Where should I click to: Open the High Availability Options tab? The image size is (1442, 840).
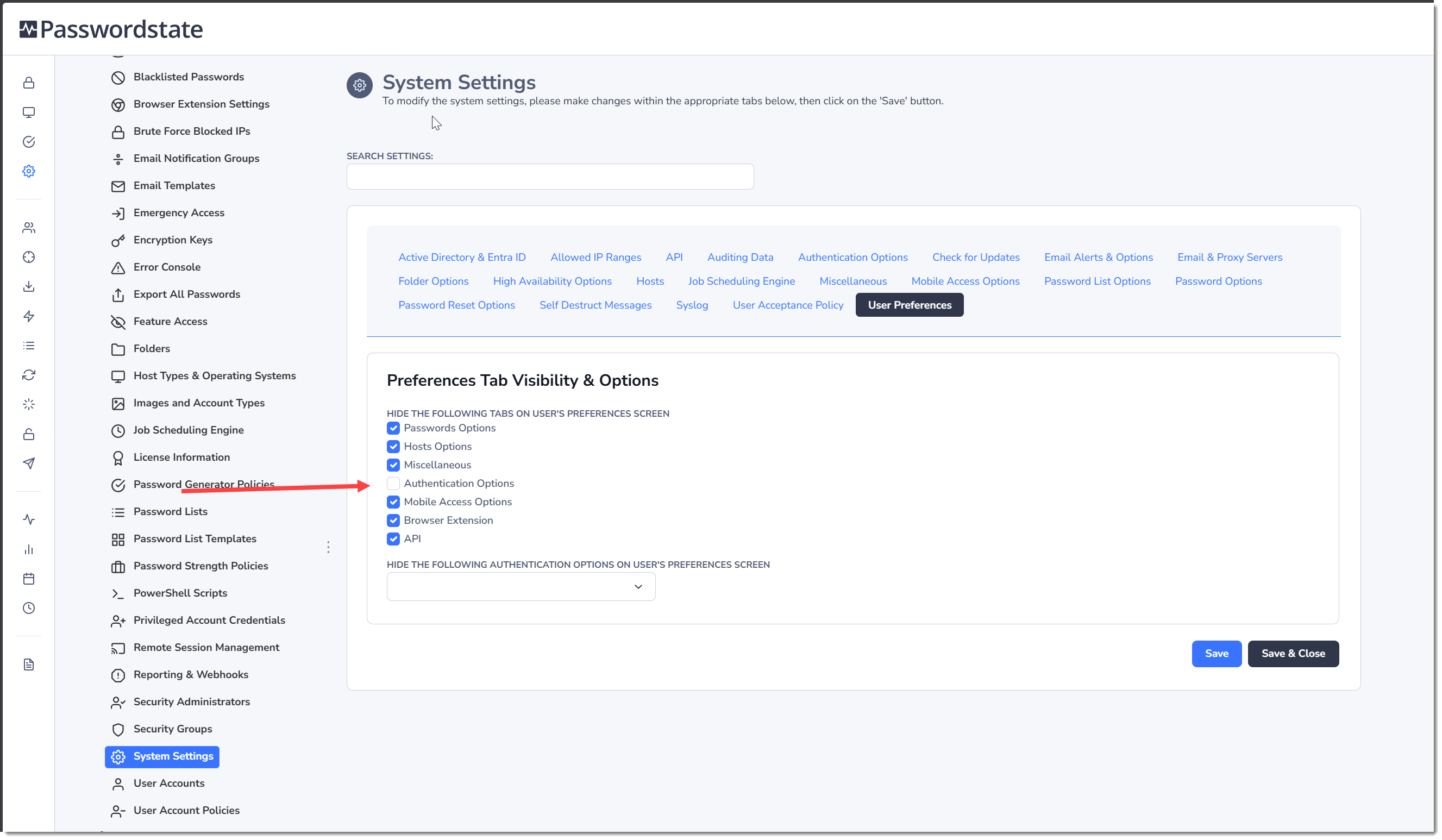(x=552, y=281)
